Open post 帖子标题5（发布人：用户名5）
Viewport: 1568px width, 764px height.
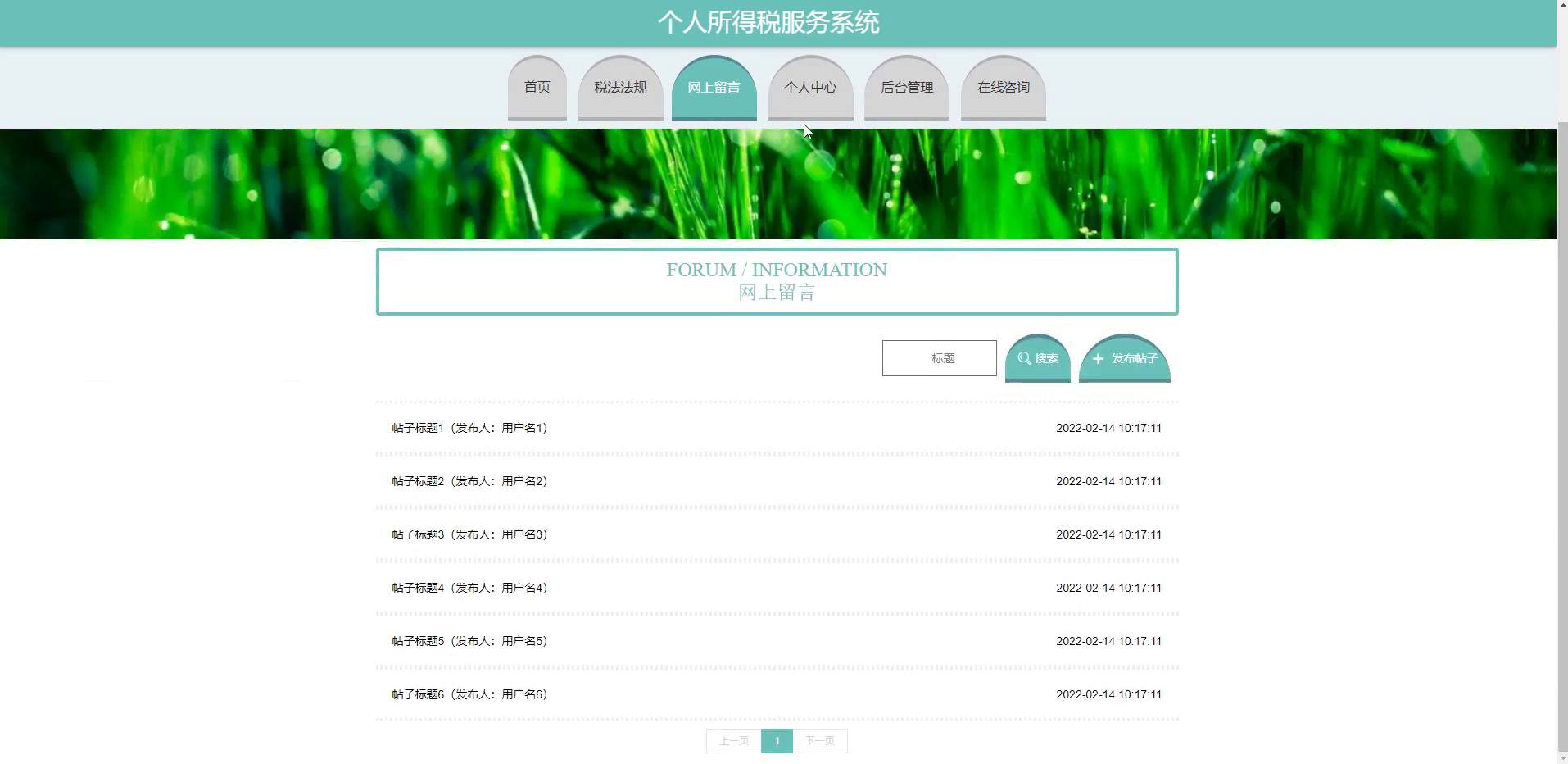click(x=469, y=641)
